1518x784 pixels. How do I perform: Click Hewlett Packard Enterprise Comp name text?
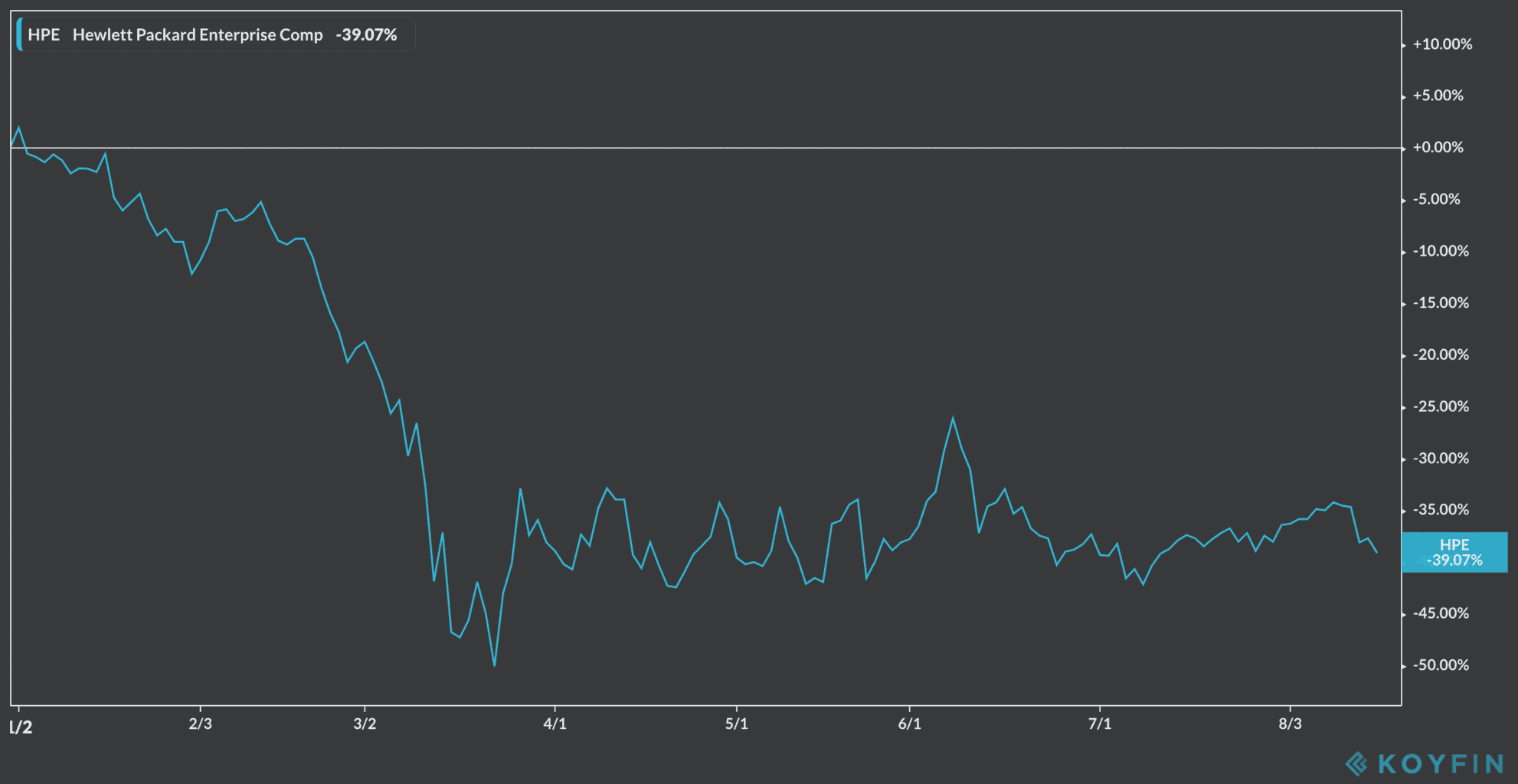(198, 35)
